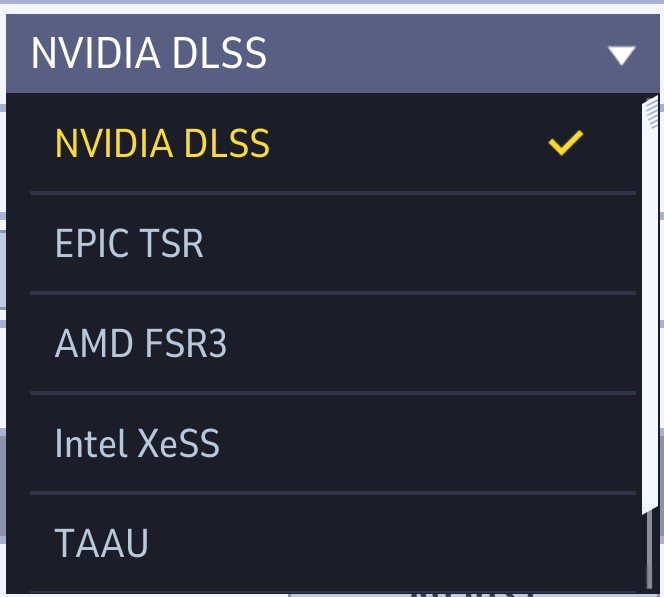Switch upscaling method to EPIC TSR
The width and height of the screenshot is (664, 597).
click(129, 244)
